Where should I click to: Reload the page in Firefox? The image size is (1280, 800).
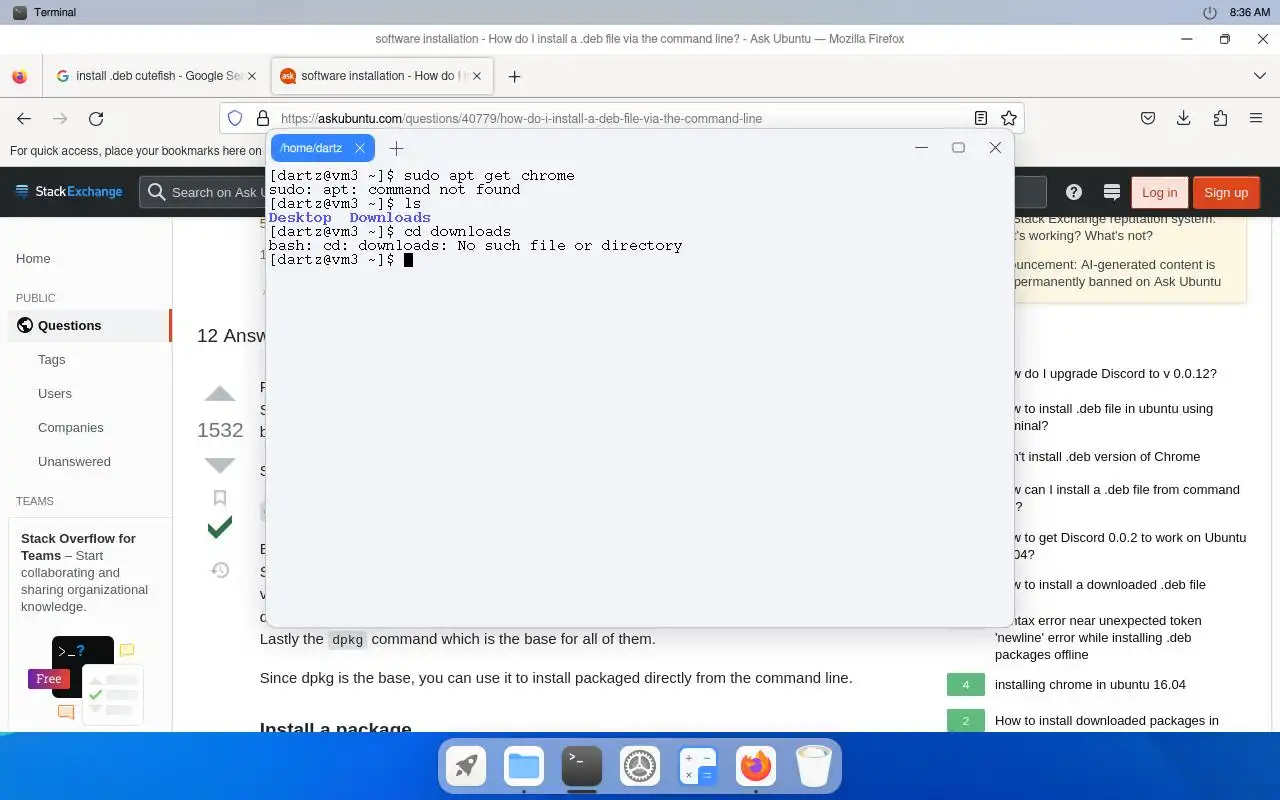point(96,118)
